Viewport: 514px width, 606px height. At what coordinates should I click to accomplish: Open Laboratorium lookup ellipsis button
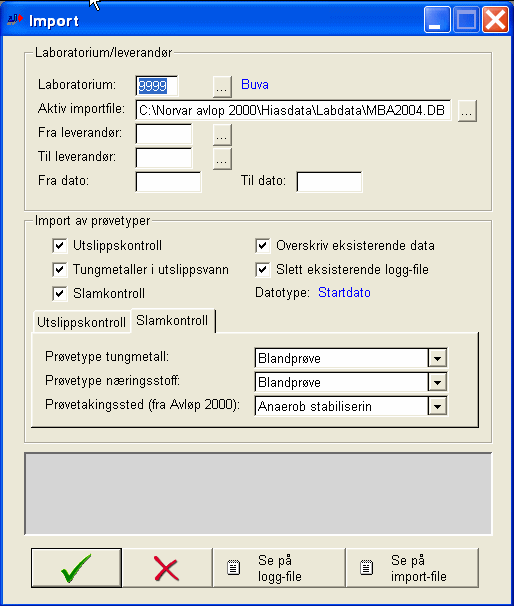222,87
